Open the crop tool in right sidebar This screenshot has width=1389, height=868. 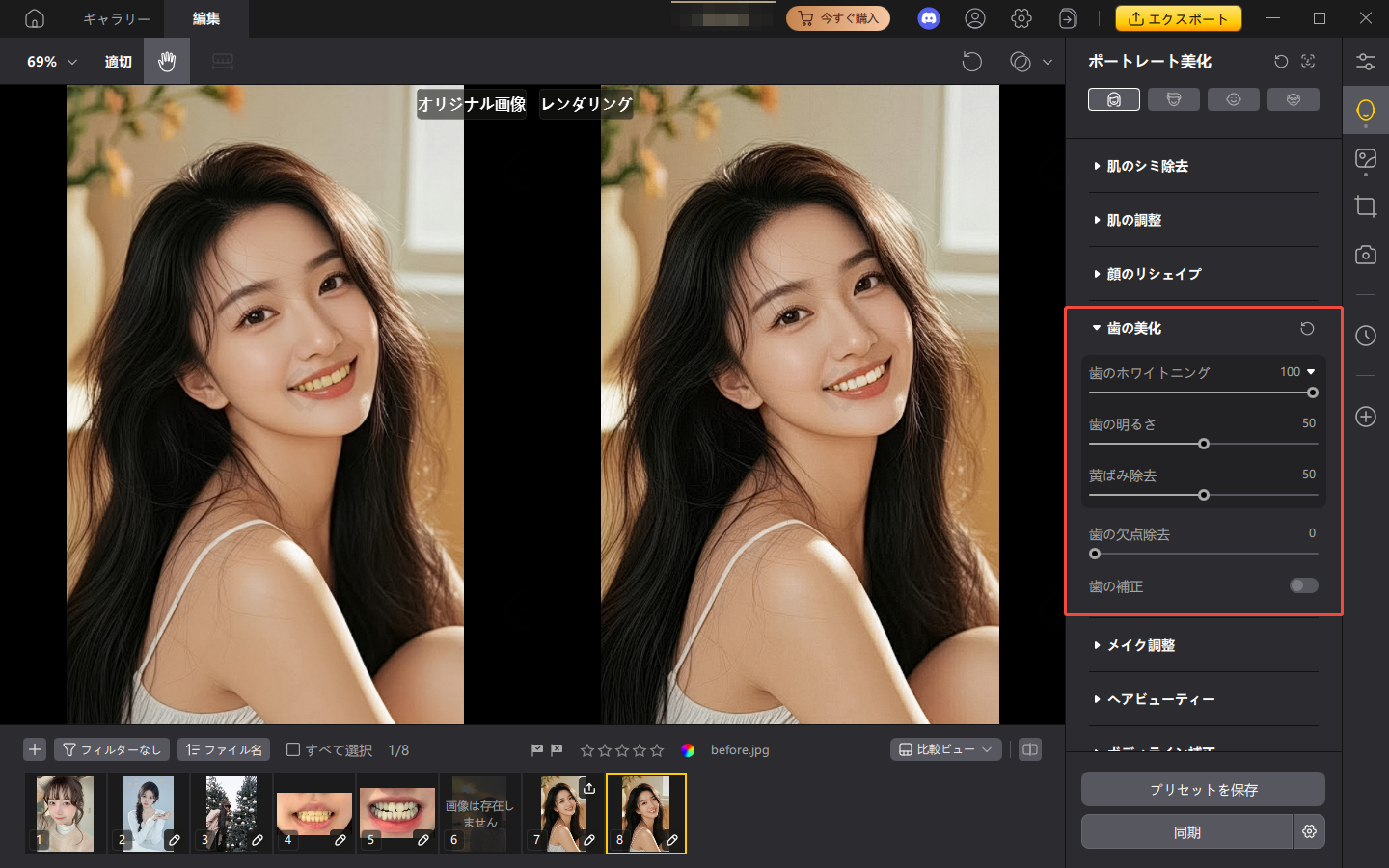[1365, 206]
